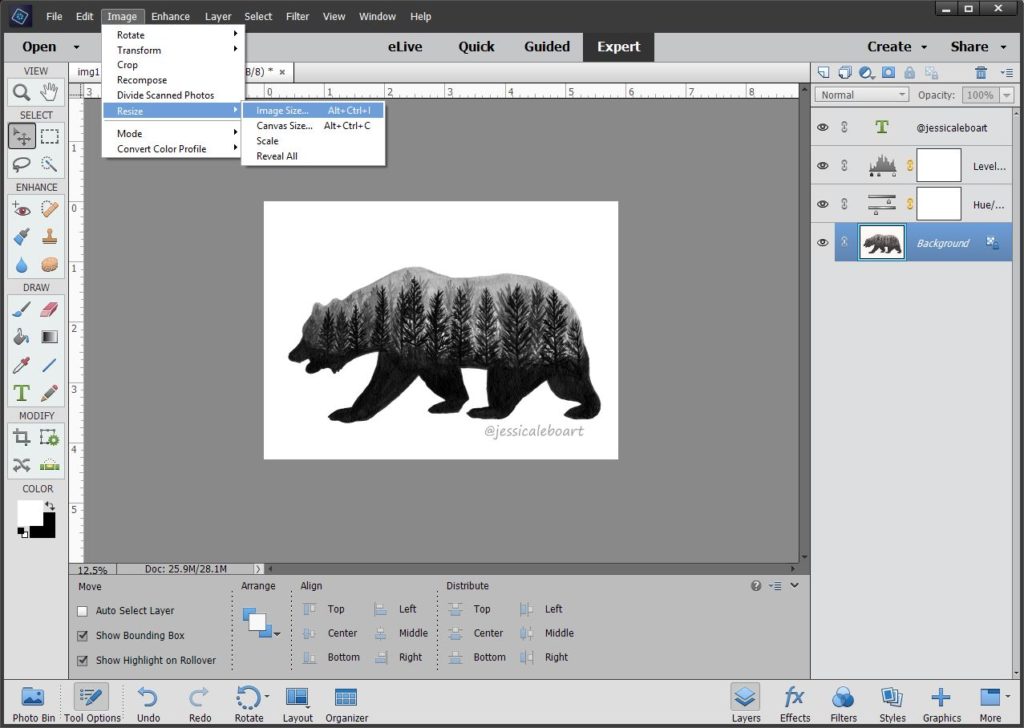
Task: Align layers to Left
Action: pos(395,609)
